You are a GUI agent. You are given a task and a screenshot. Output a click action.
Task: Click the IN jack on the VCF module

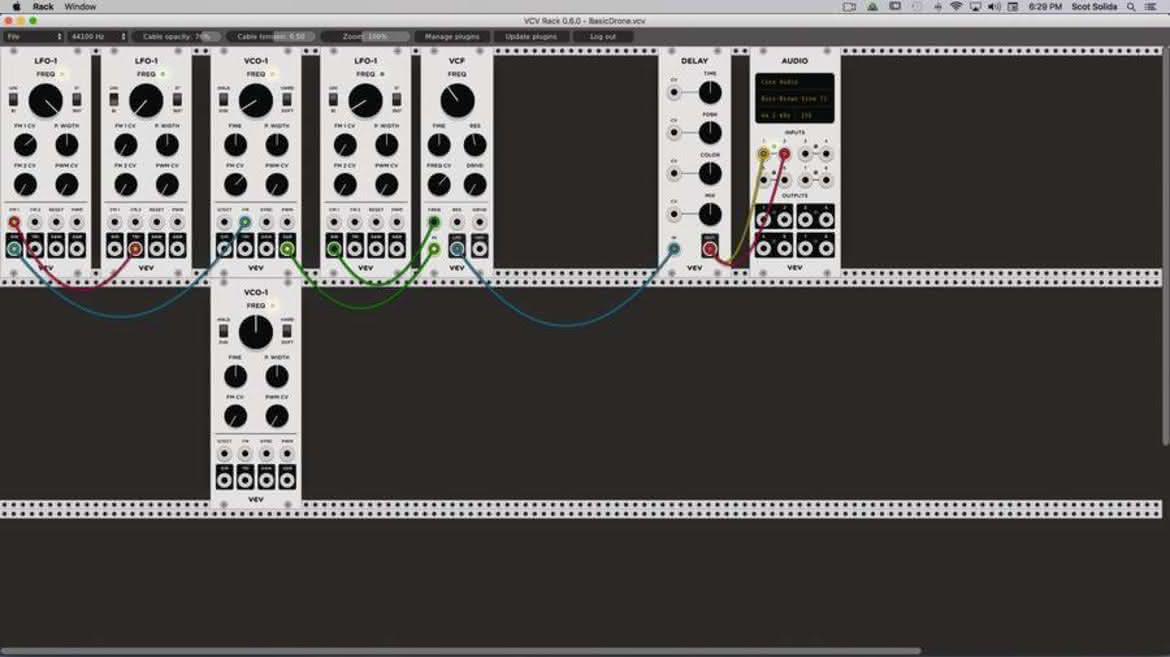[434, 249]
